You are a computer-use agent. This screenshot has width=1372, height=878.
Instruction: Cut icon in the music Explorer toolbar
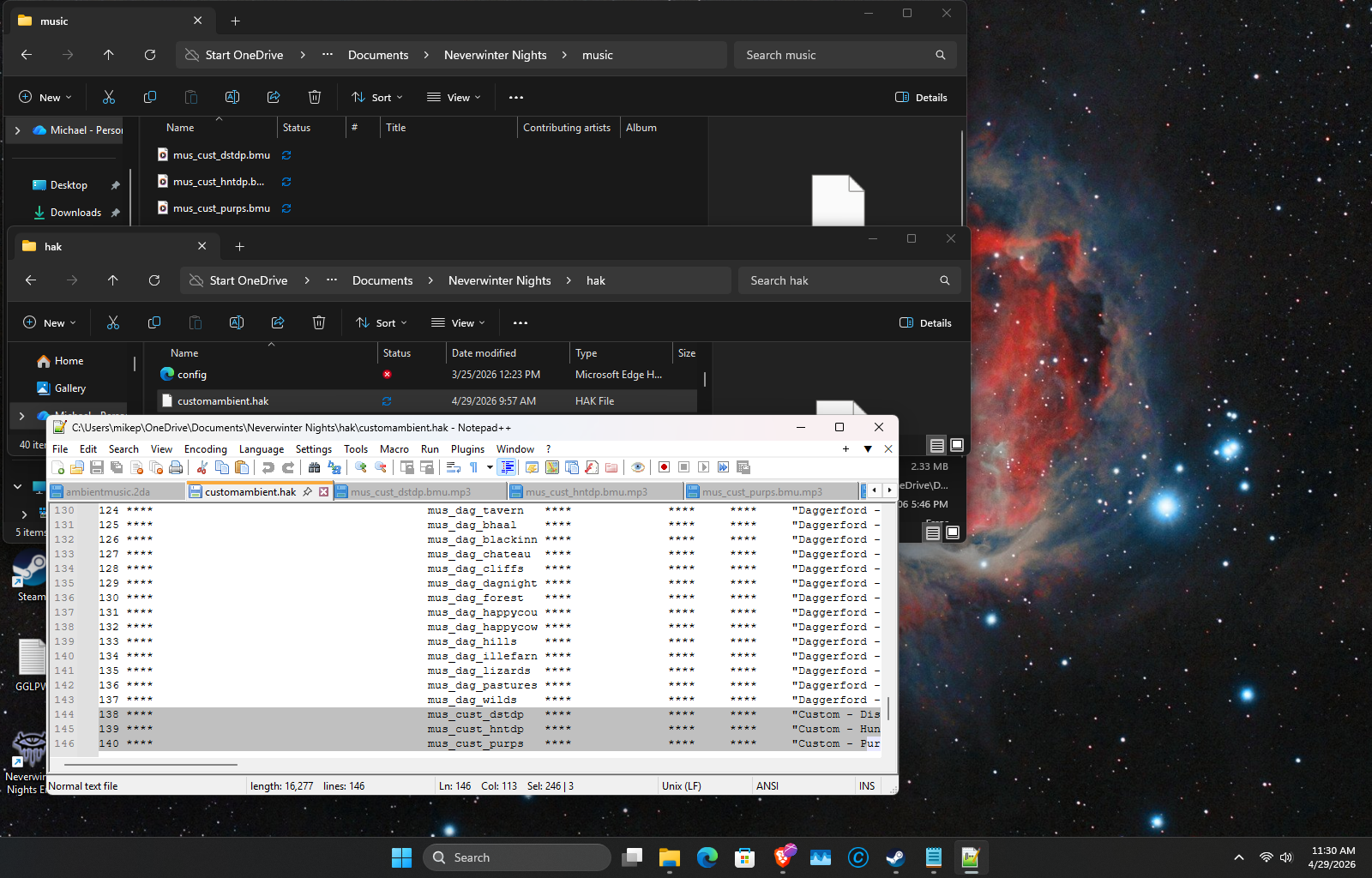[x=109, y=97]
